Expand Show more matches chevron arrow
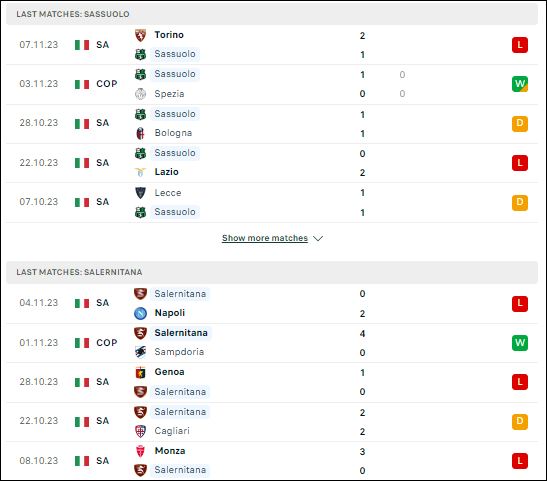 (x=318, y=239)
